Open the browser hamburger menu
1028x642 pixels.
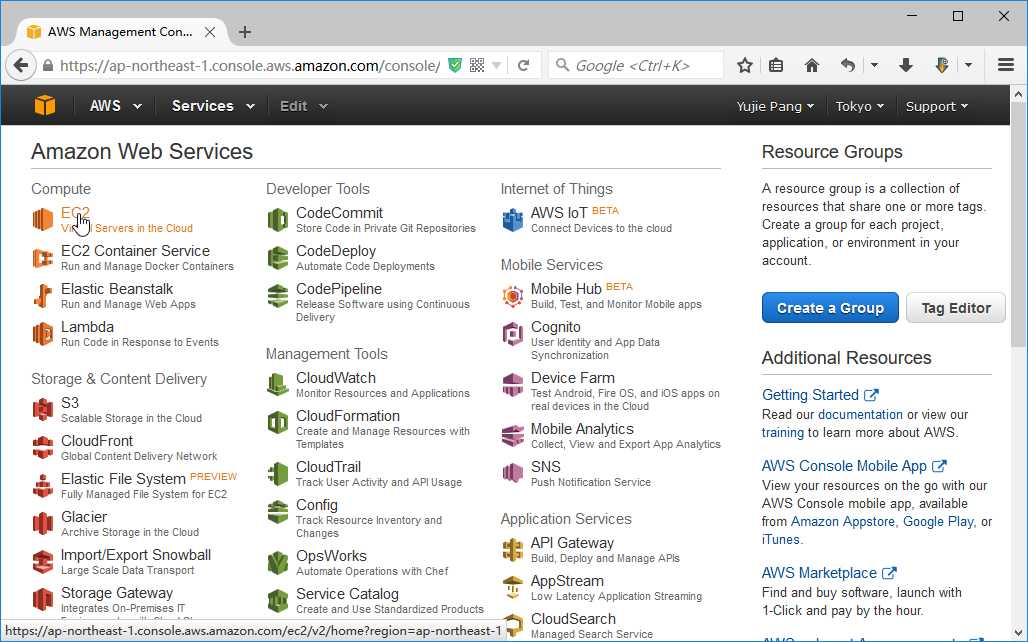1006,65
